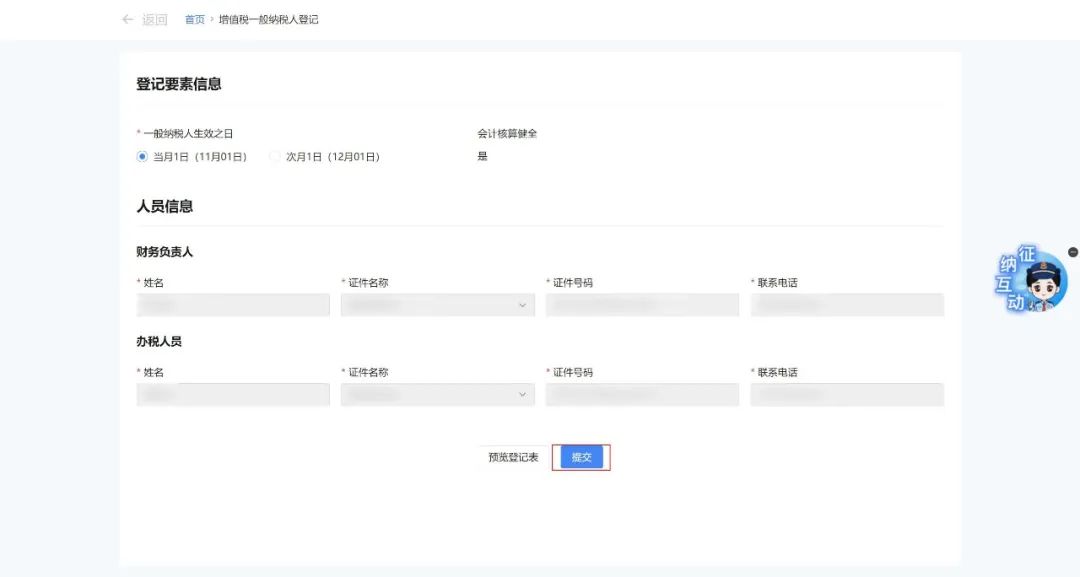Click 办税人员 姓名 input field
Viewport: 1080px width, 577px height.
point(233,395)
